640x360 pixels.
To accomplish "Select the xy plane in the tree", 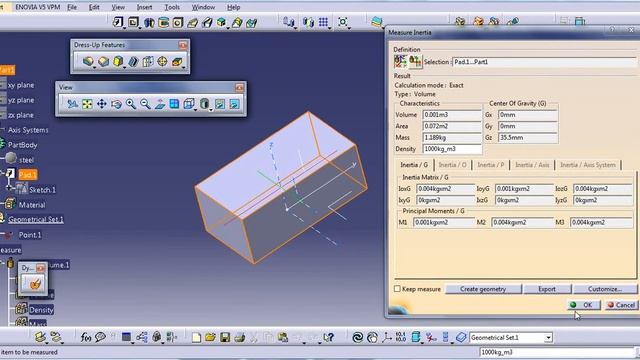I will click(21, 85).
